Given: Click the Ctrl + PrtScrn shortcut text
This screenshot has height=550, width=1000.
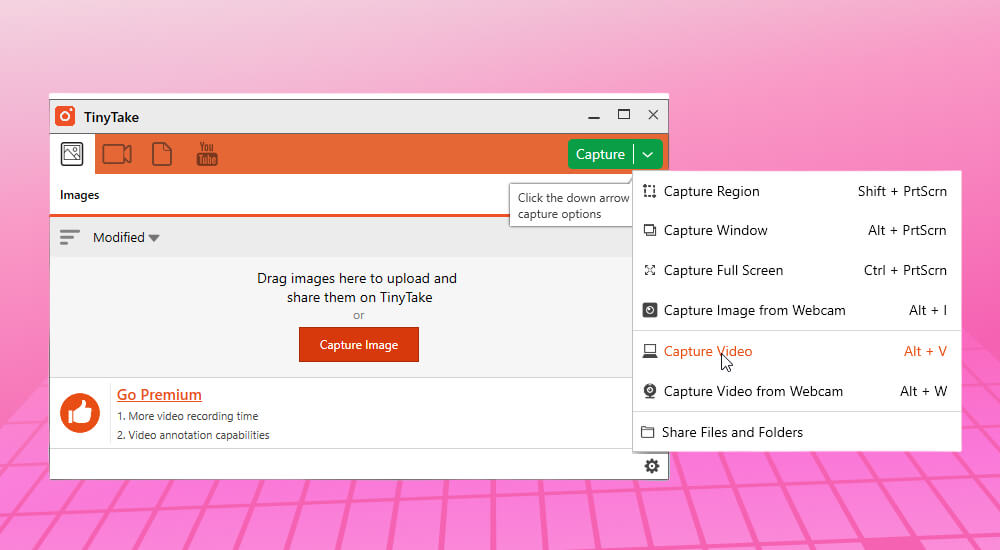Looking at the screenshot, I should pos(905,270).
